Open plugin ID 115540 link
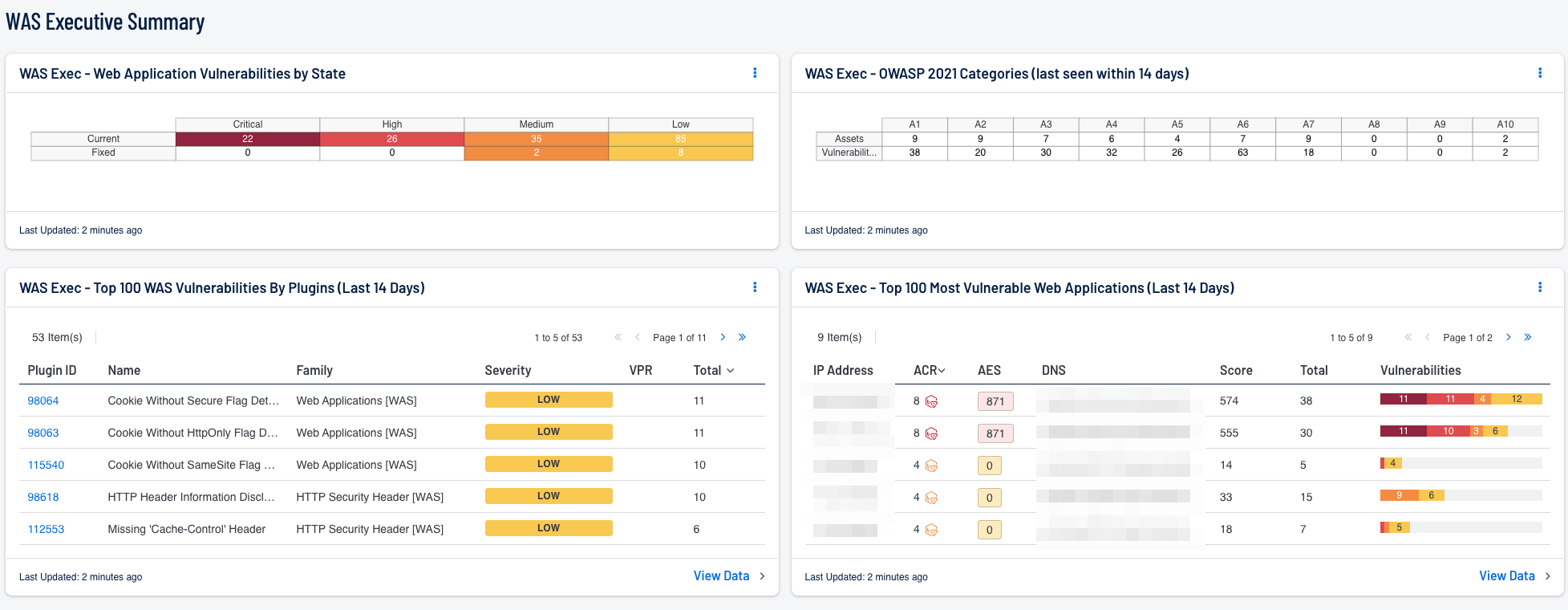The height and width of the screenshot is (610, 1568). click(x=46, y=465)
